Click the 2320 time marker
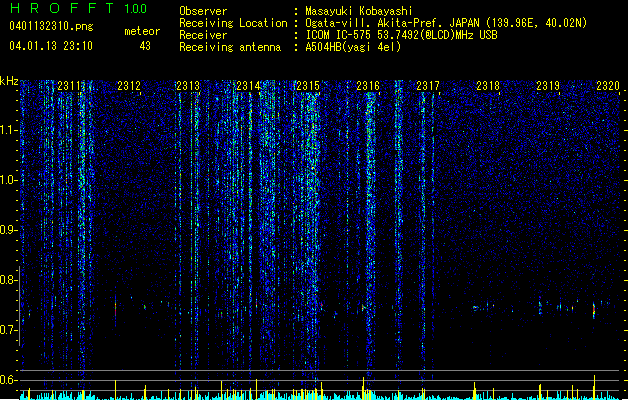Viewport: 629px width, 400px height. pos(608,86)
